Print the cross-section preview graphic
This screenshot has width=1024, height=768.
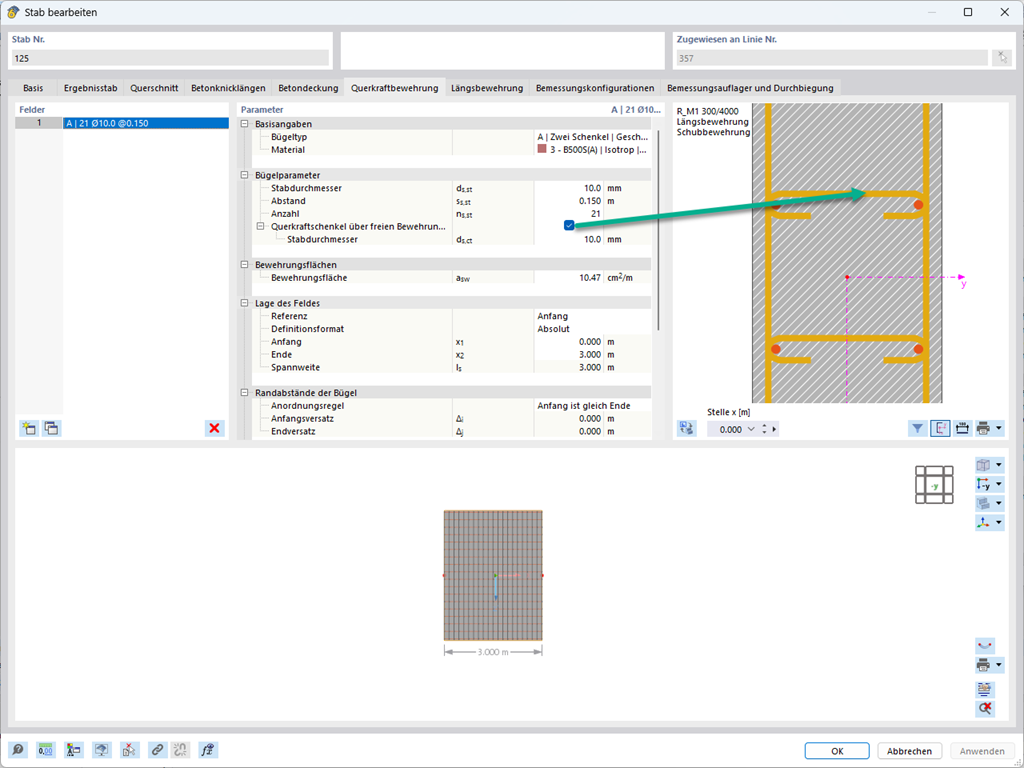[x=983, y=428]
